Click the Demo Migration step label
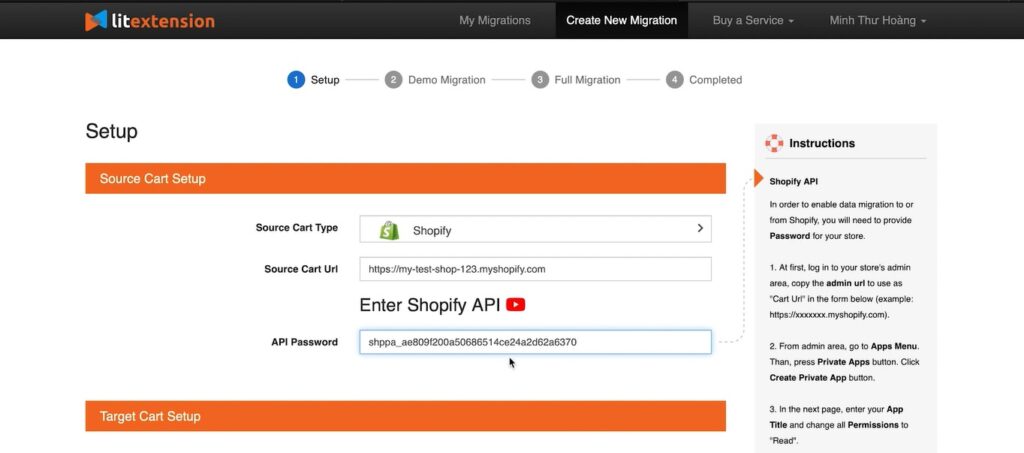Screen dimensions: 1024x453 [447, 80]
